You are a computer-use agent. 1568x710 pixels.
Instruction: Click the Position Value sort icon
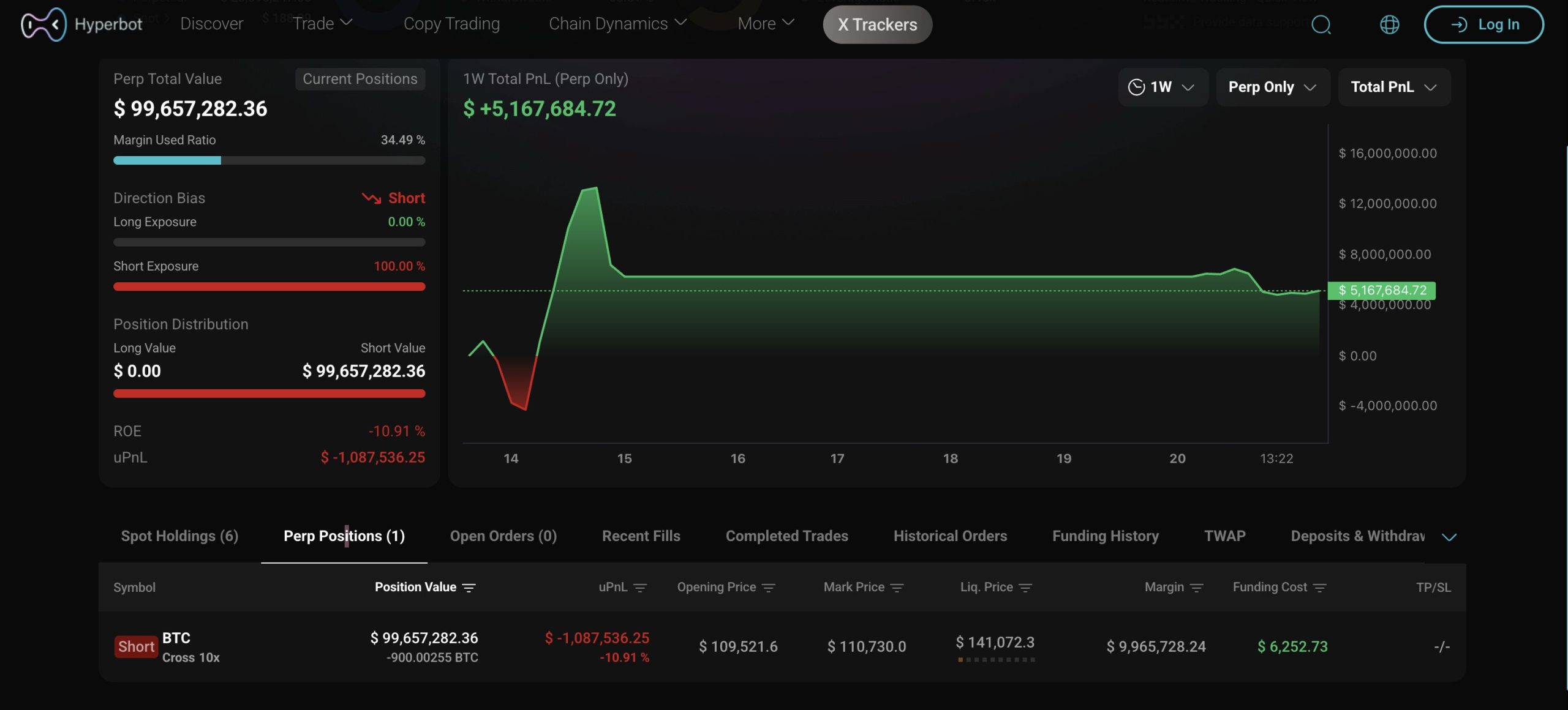(469, 588)
